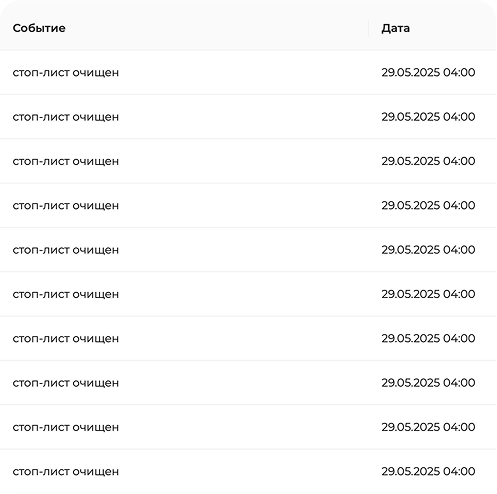Screen dimensions: 497x494
Task: Select the fourth стоп-лист очищен event row
Action: [248, 205]
